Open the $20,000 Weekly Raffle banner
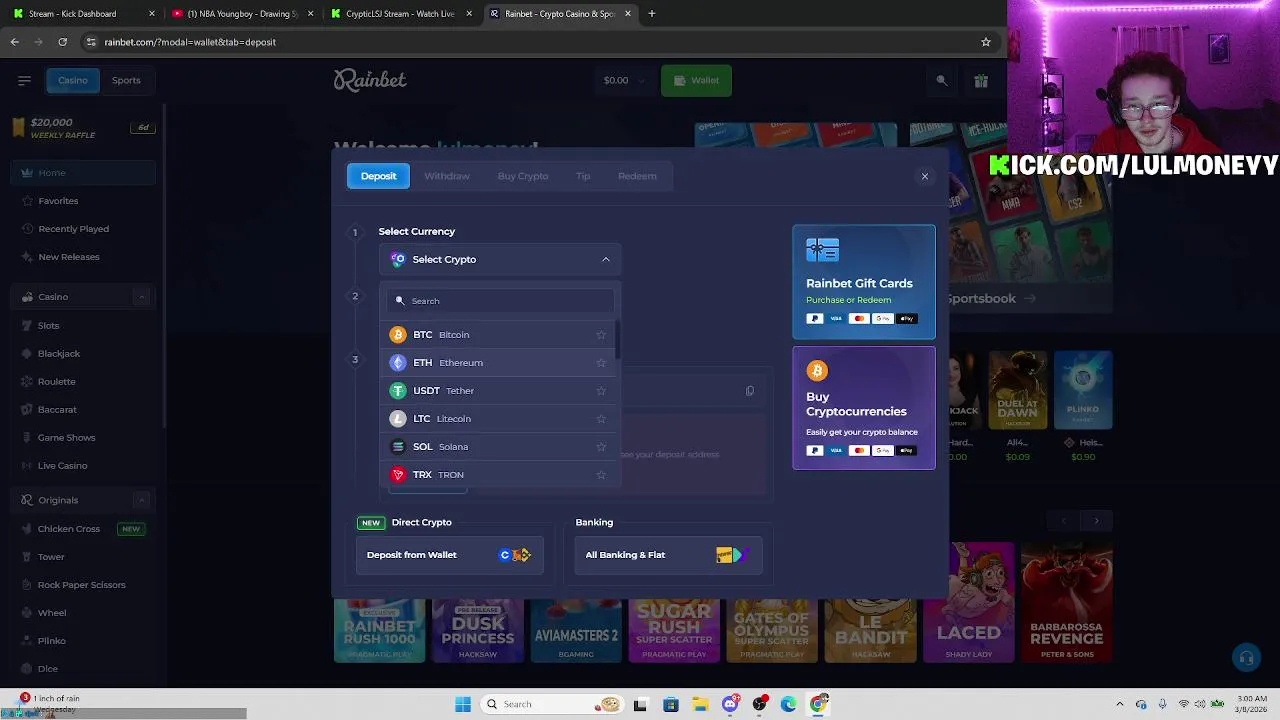 tap(83, 128)
